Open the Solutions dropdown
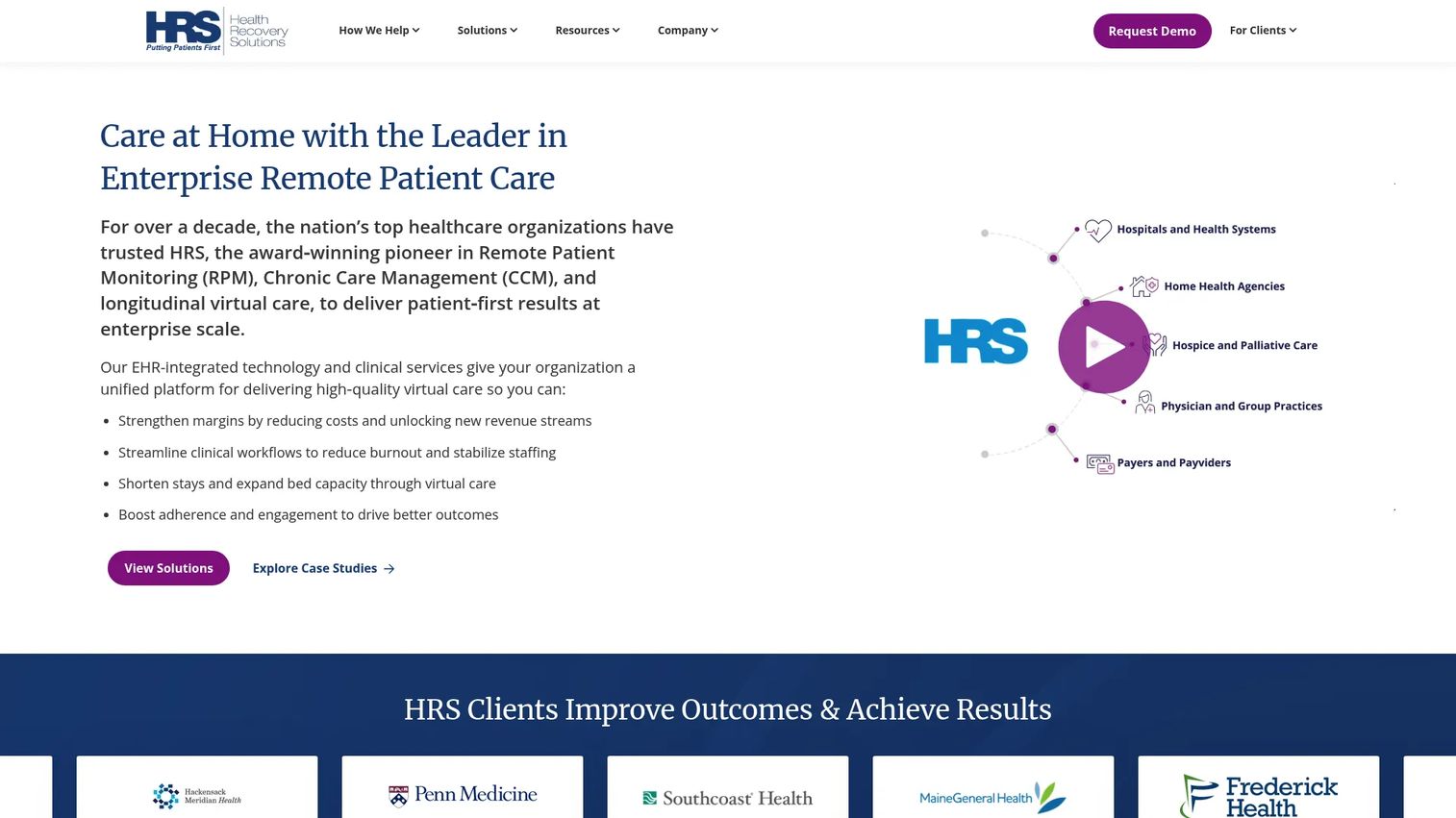The width and height of the screenshot is (1456, 818). coord(488,31)
